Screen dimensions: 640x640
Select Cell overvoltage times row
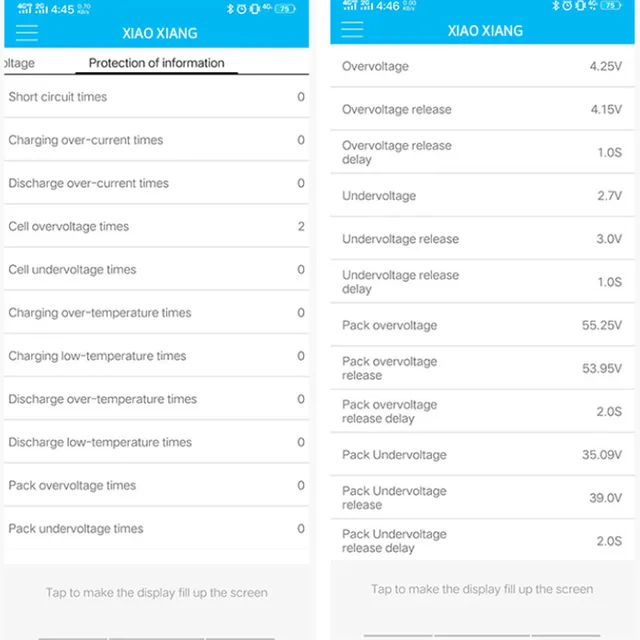click(156, 226)
